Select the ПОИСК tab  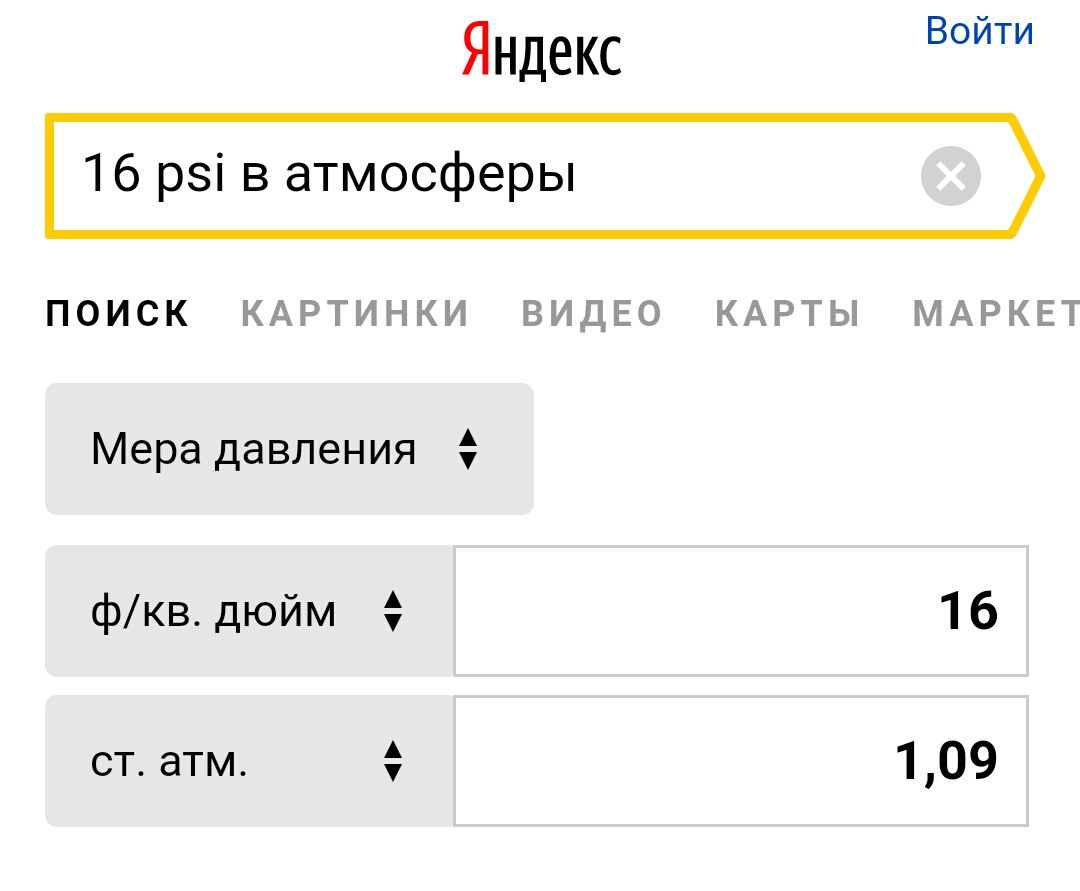pos(118,313)
